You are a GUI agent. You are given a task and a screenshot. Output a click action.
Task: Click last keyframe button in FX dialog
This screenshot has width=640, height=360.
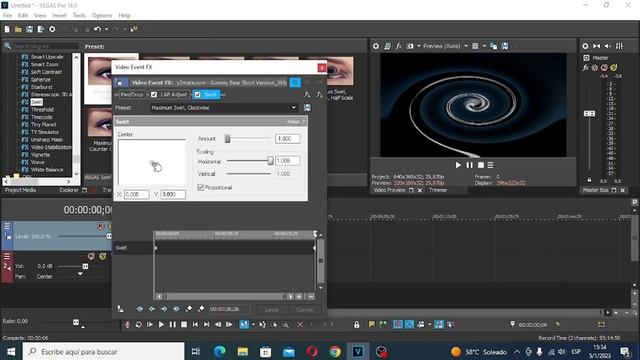pyautogui.click(x=176, y=309)
